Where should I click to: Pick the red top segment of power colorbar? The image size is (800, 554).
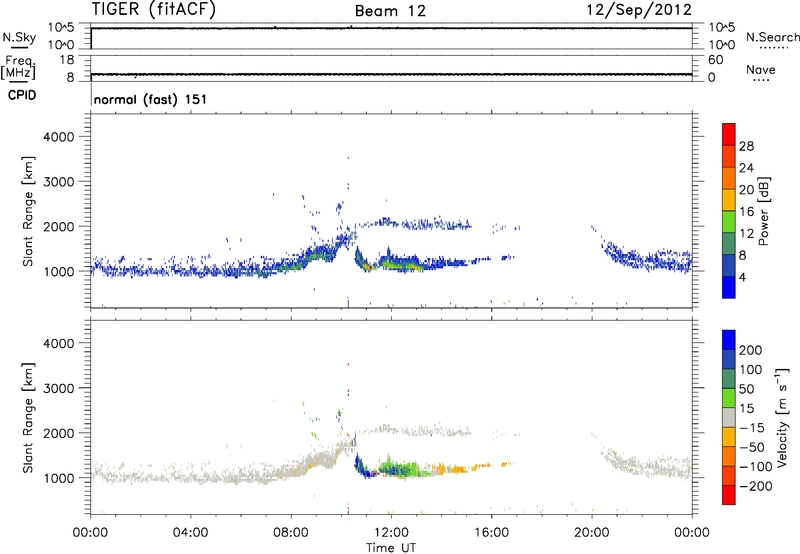pyautogui.click(x=729, y=134)
